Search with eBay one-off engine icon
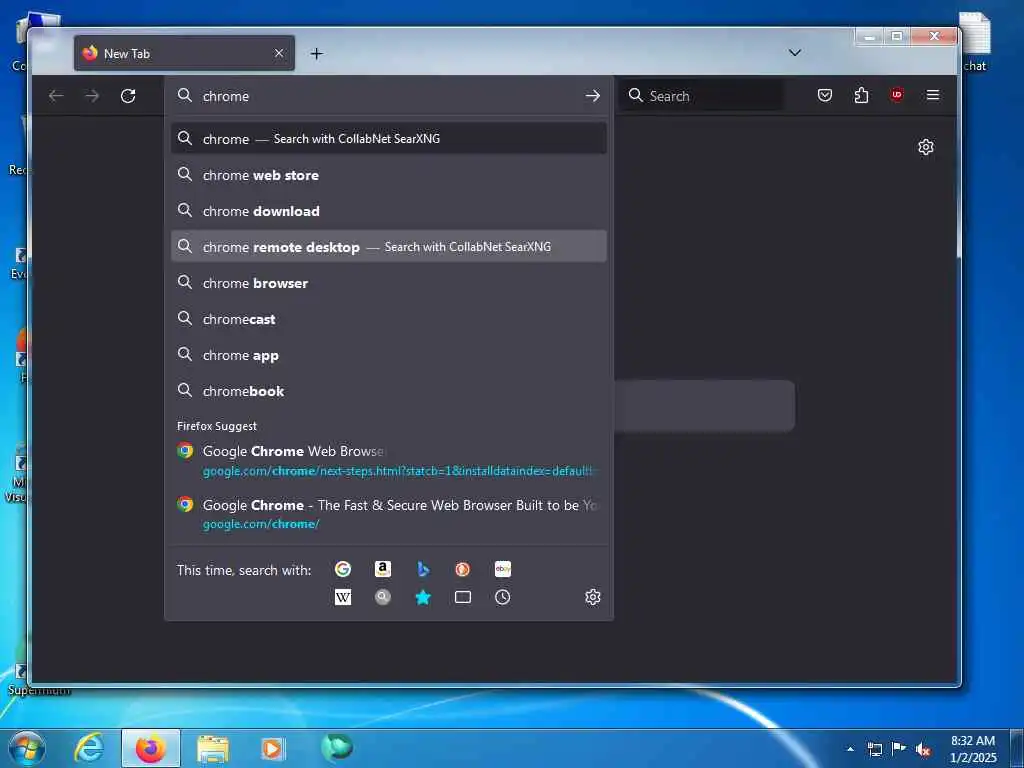Viewport: 1024px width, 768px height. coord(503,569)
